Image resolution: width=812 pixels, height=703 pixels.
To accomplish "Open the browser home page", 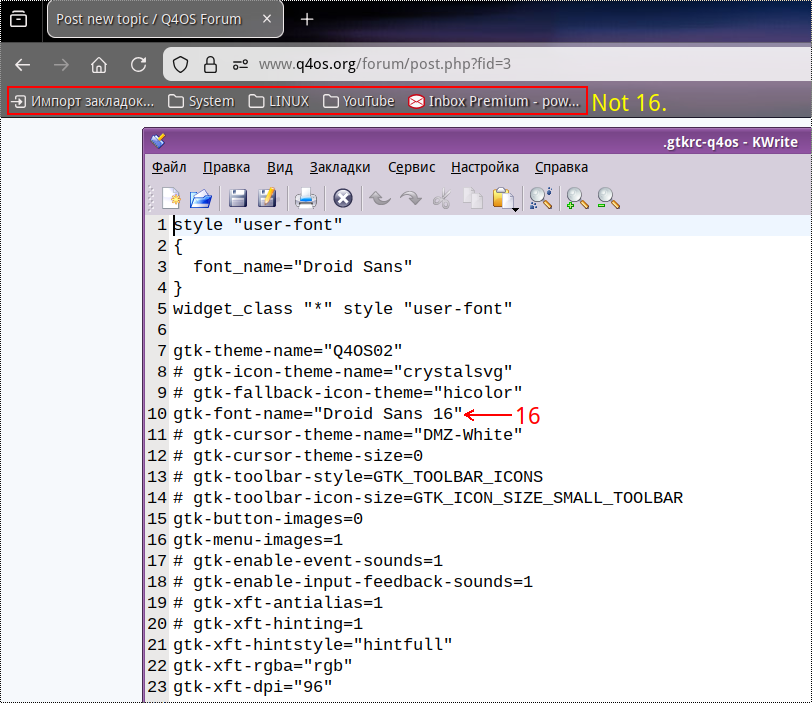I will 99,65.
